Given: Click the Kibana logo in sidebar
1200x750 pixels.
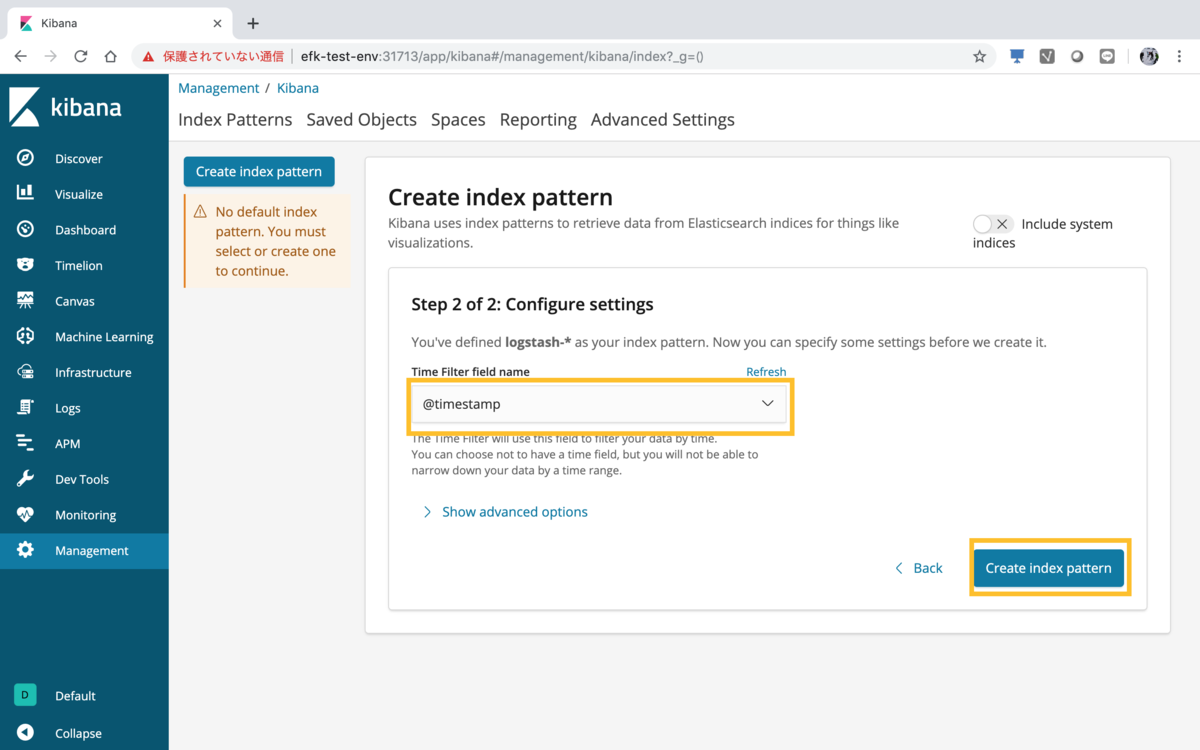Looking at the screenshot, I should pos(65,107).
